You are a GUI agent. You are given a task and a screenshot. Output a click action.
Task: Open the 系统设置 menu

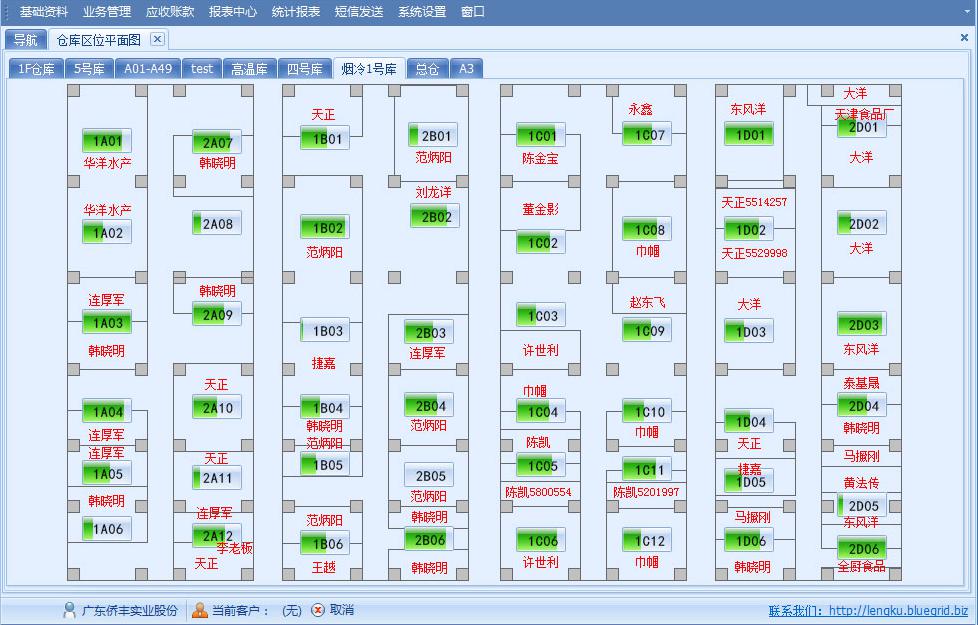click(421, 12)
